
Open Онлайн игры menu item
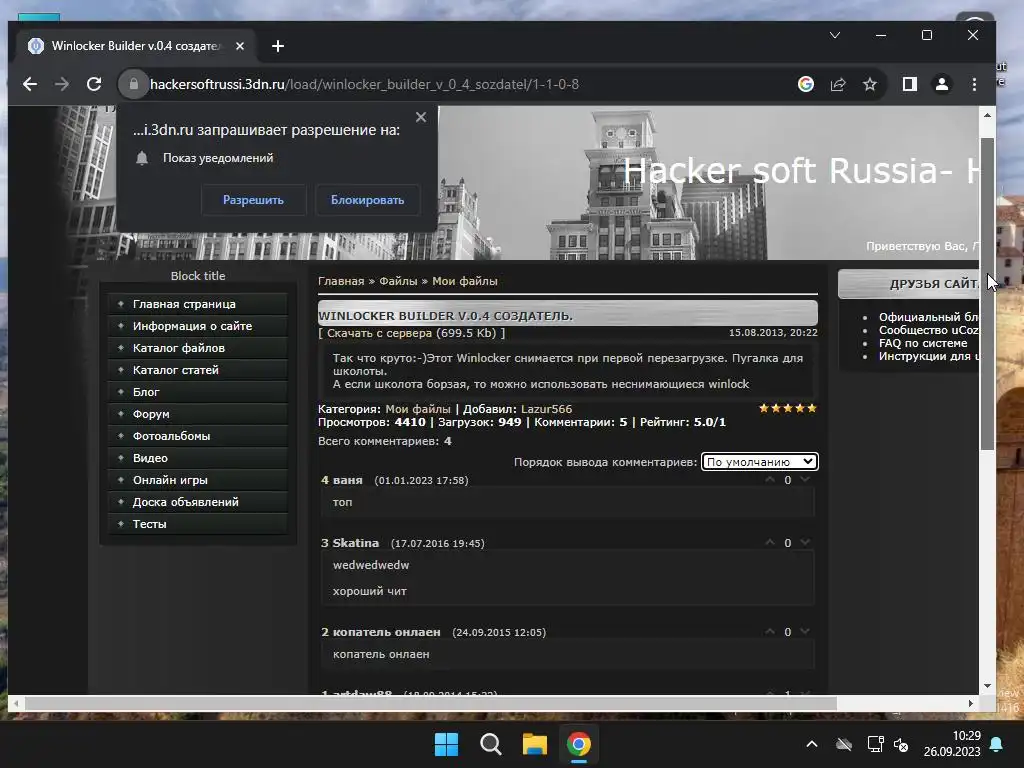tap(198, 480)
